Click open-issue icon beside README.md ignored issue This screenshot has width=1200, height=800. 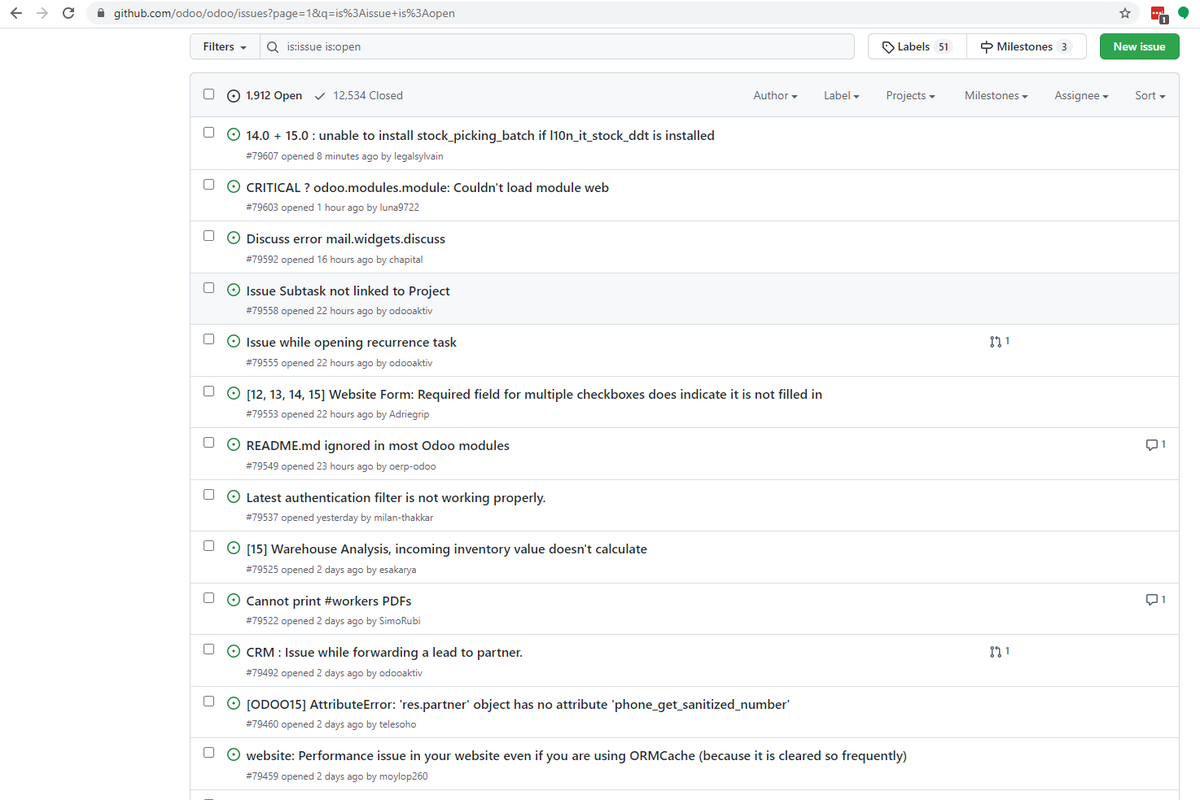coord(233,445)
